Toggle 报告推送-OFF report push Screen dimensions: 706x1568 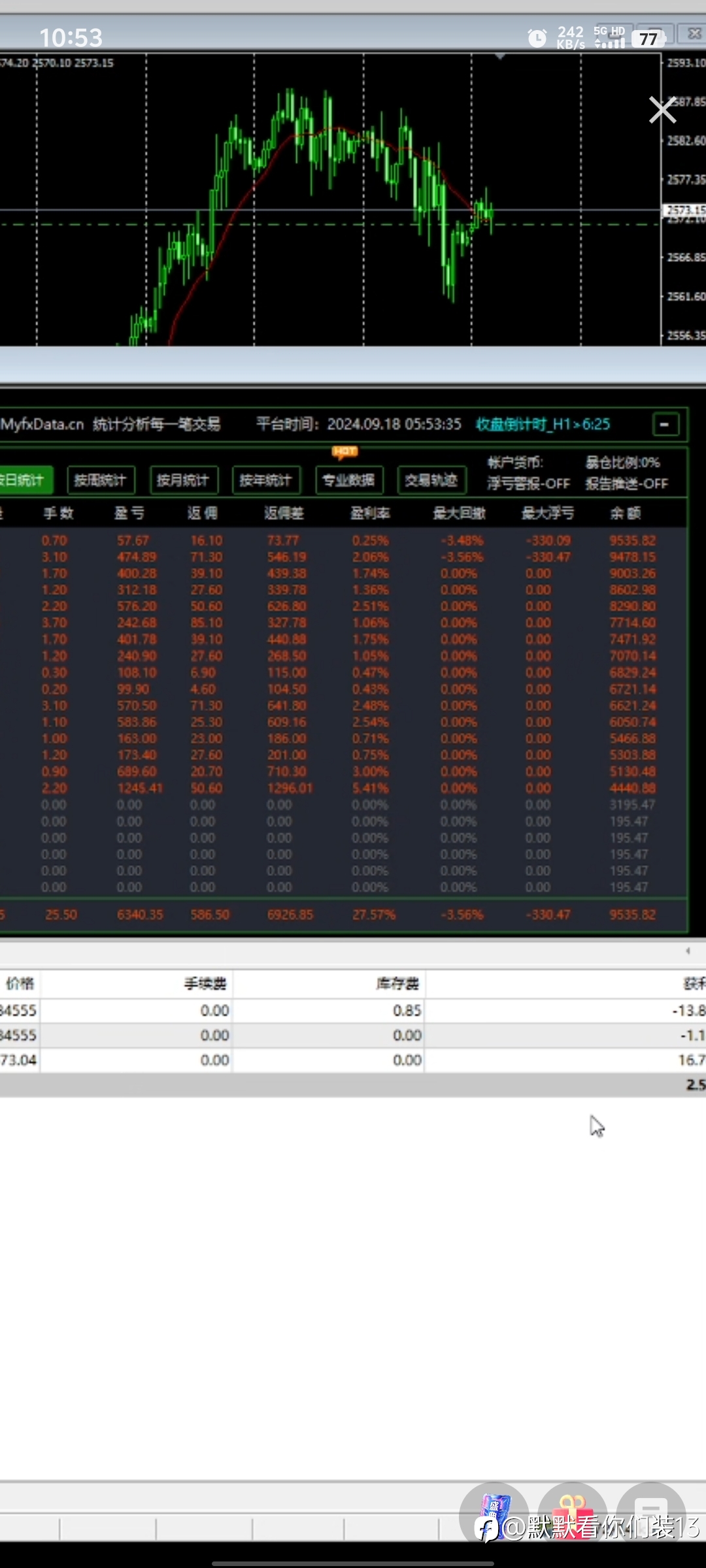(x=626, y=484)
